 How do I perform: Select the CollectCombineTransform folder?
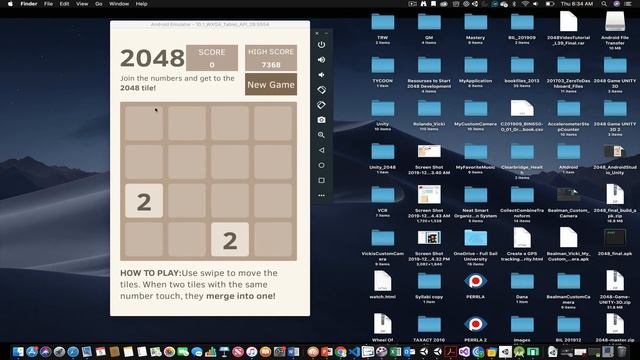tap(522, 195)
